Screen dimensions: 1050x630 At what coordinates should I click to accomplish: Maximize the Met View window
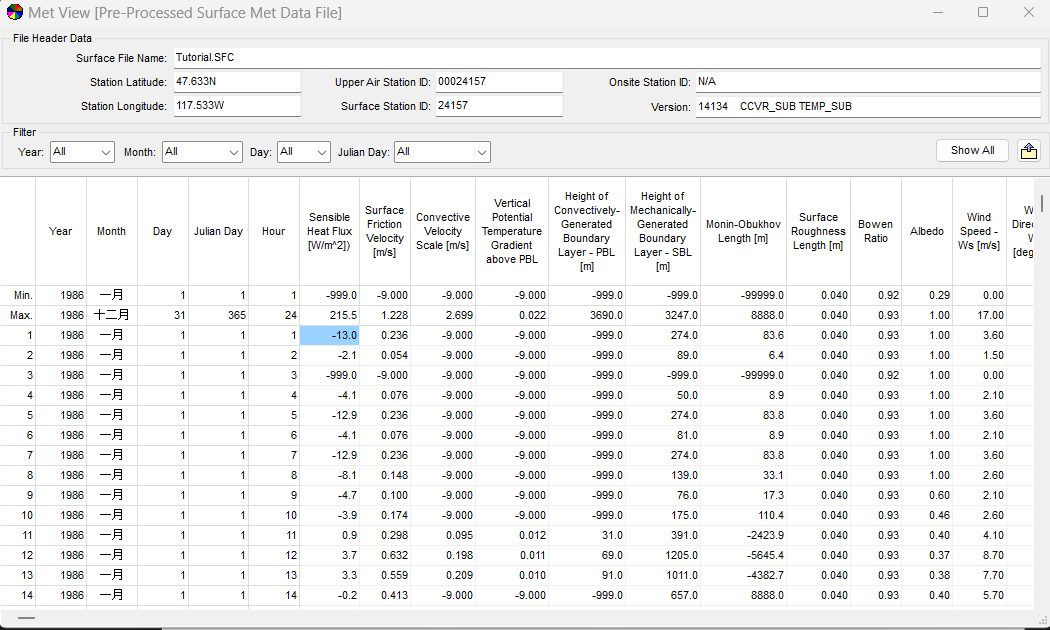[x=982, y=12]
